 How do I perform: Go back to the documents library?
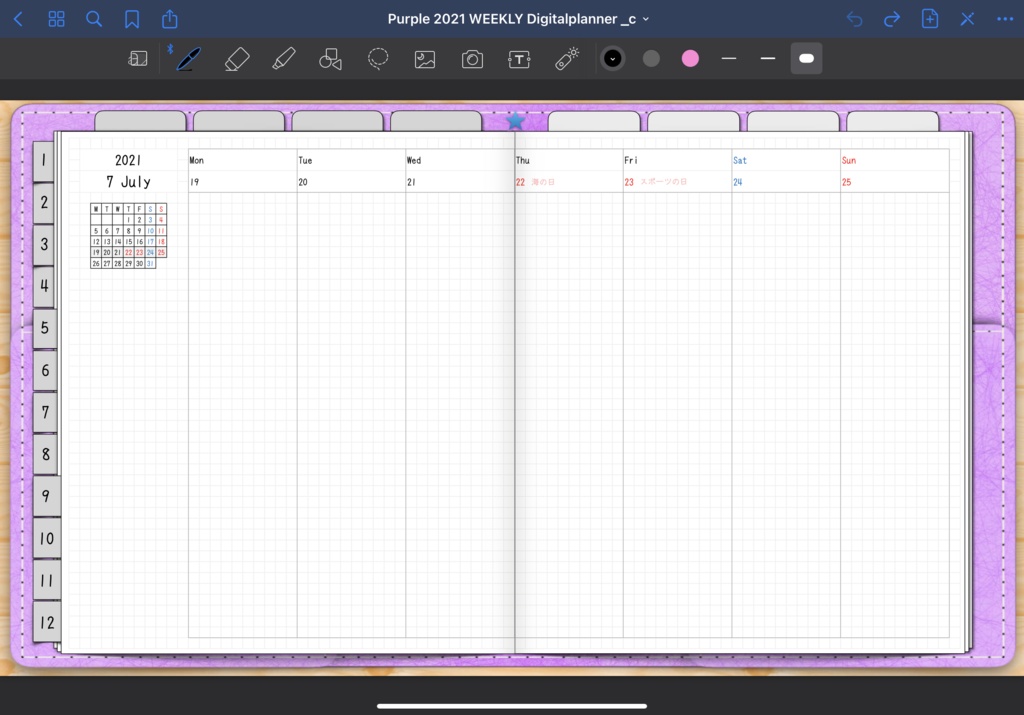[x=18, y=19]
